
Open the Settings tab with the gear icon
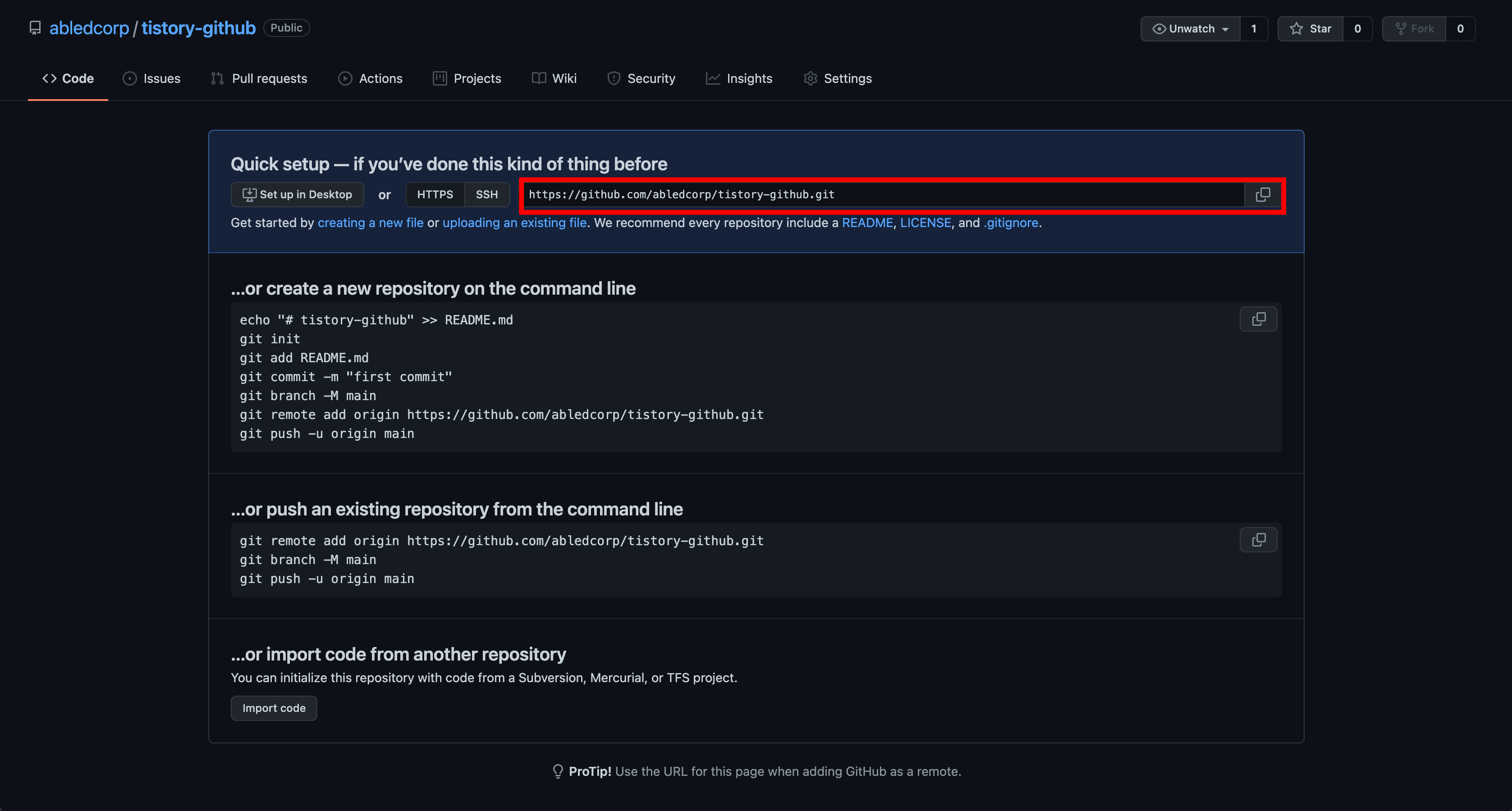pos(838,79)
